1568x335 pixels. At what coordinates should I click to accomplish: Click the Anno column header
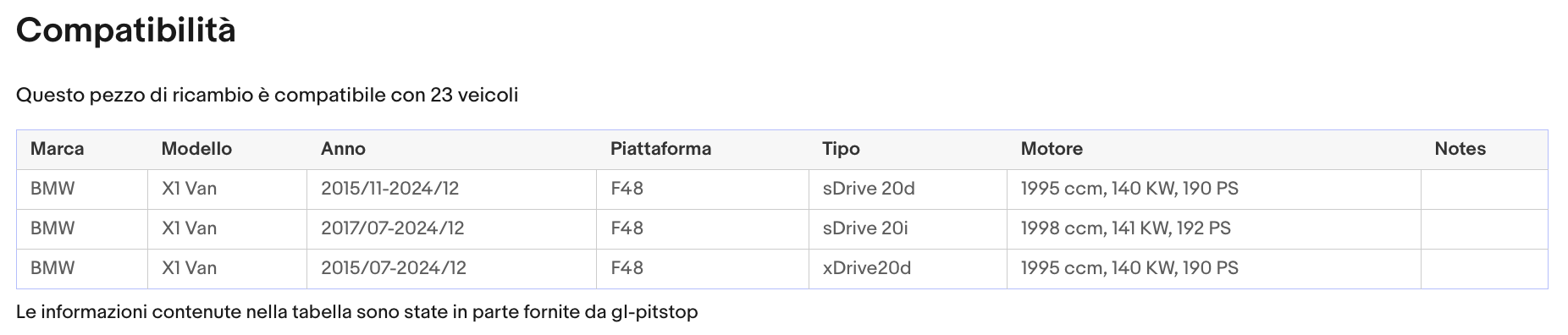pyautogui.click(x=452, y=150)
